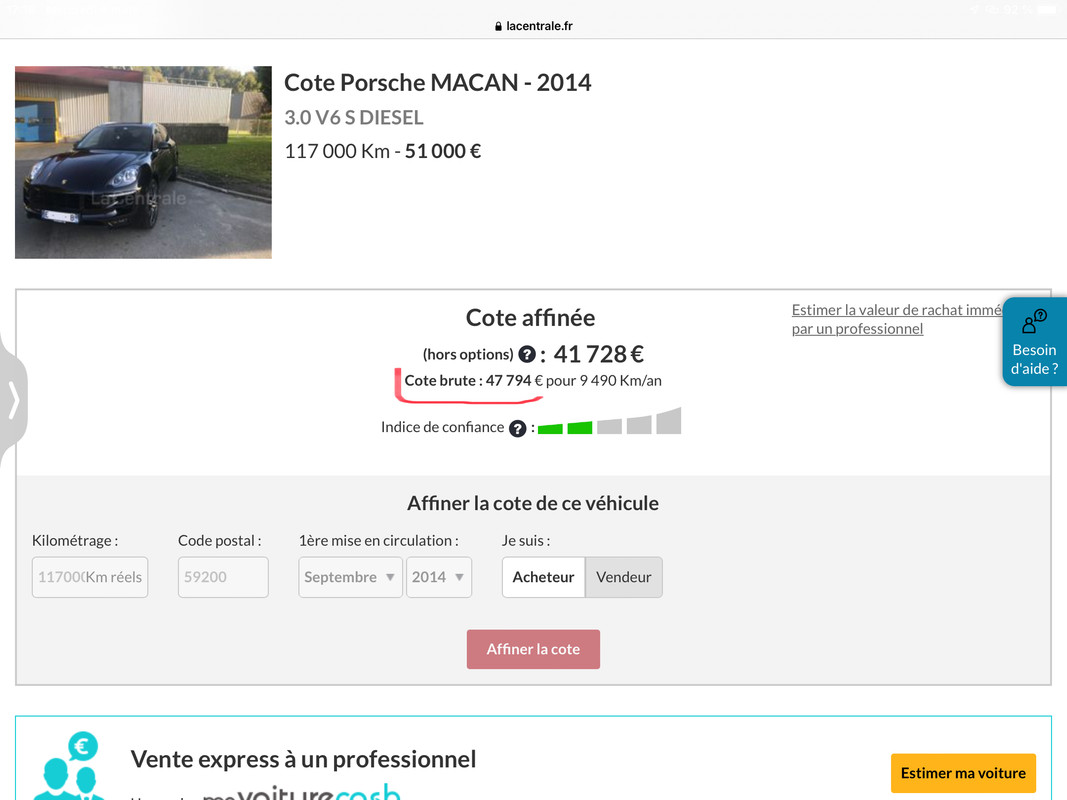Screen dimensions: 1067x800
Task: Open the Indice de confiance help icon
Action: (x=517, y=429)
